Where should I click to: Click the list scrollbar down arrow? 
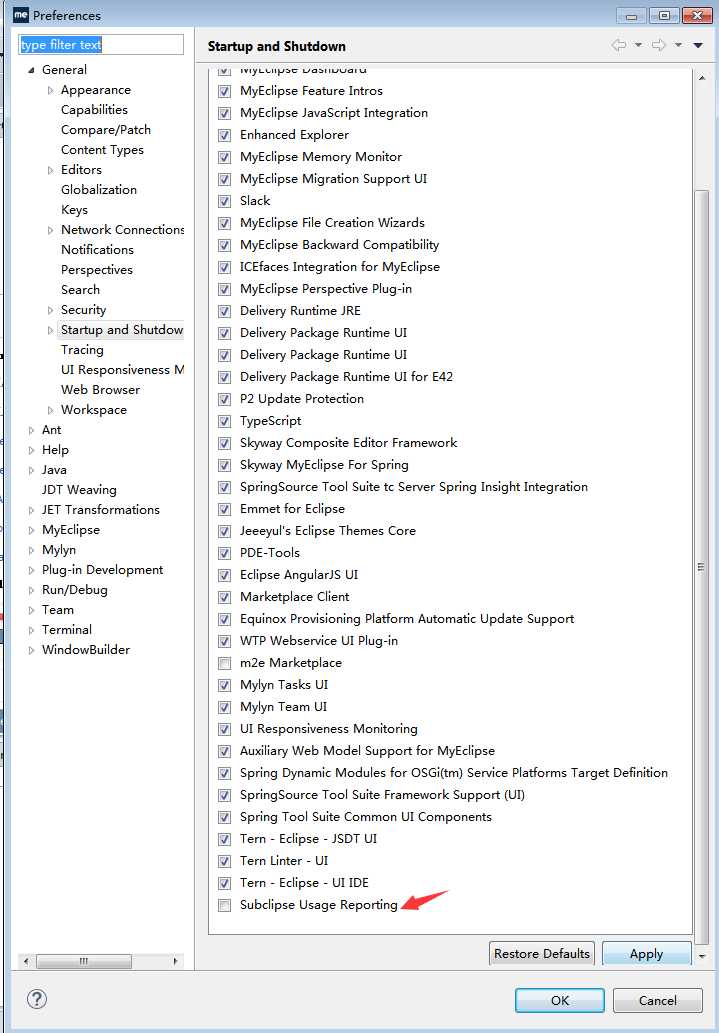(x=702, y=955)
